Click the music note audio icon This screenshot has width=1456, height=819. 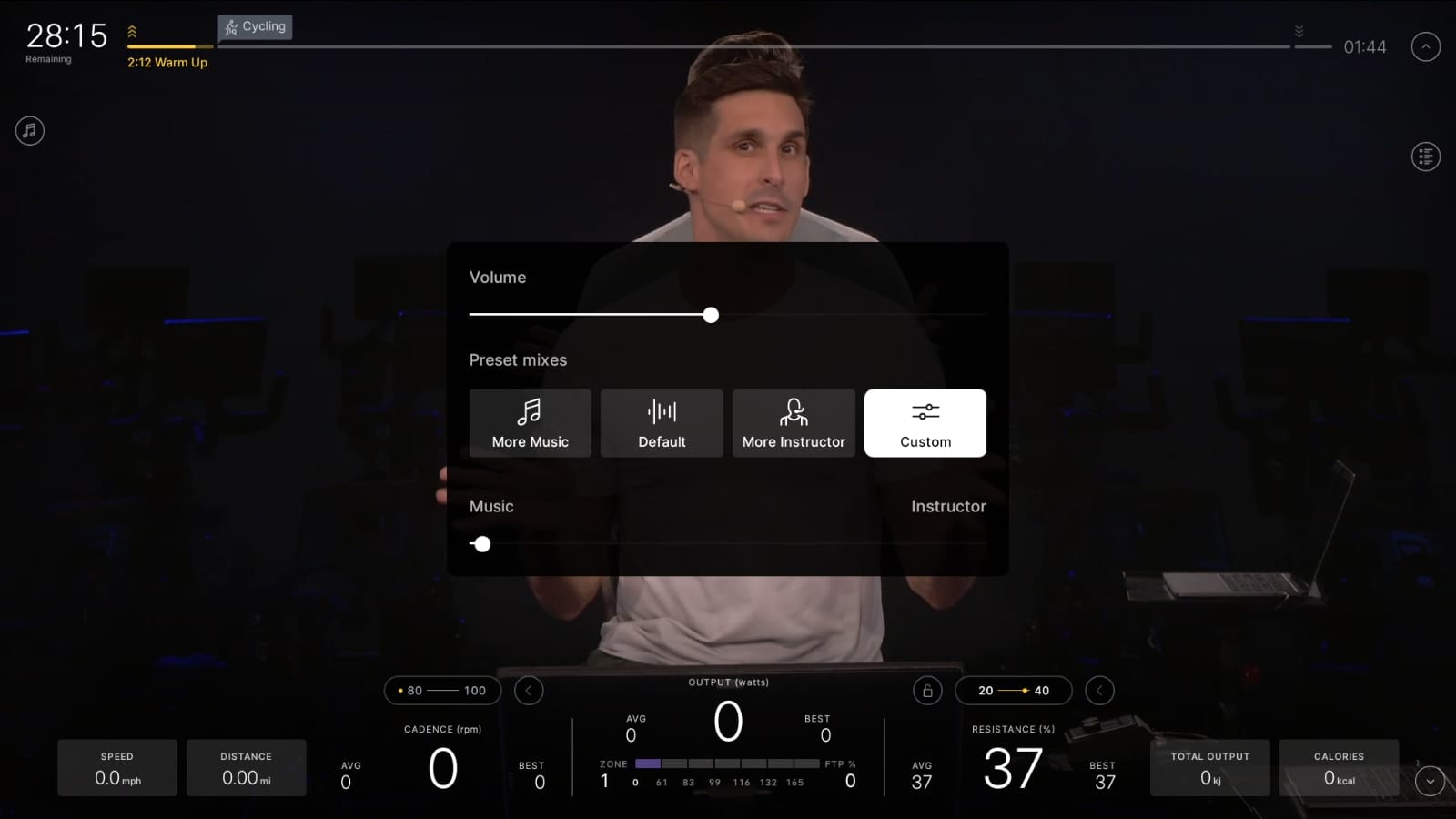click(30, 131)
